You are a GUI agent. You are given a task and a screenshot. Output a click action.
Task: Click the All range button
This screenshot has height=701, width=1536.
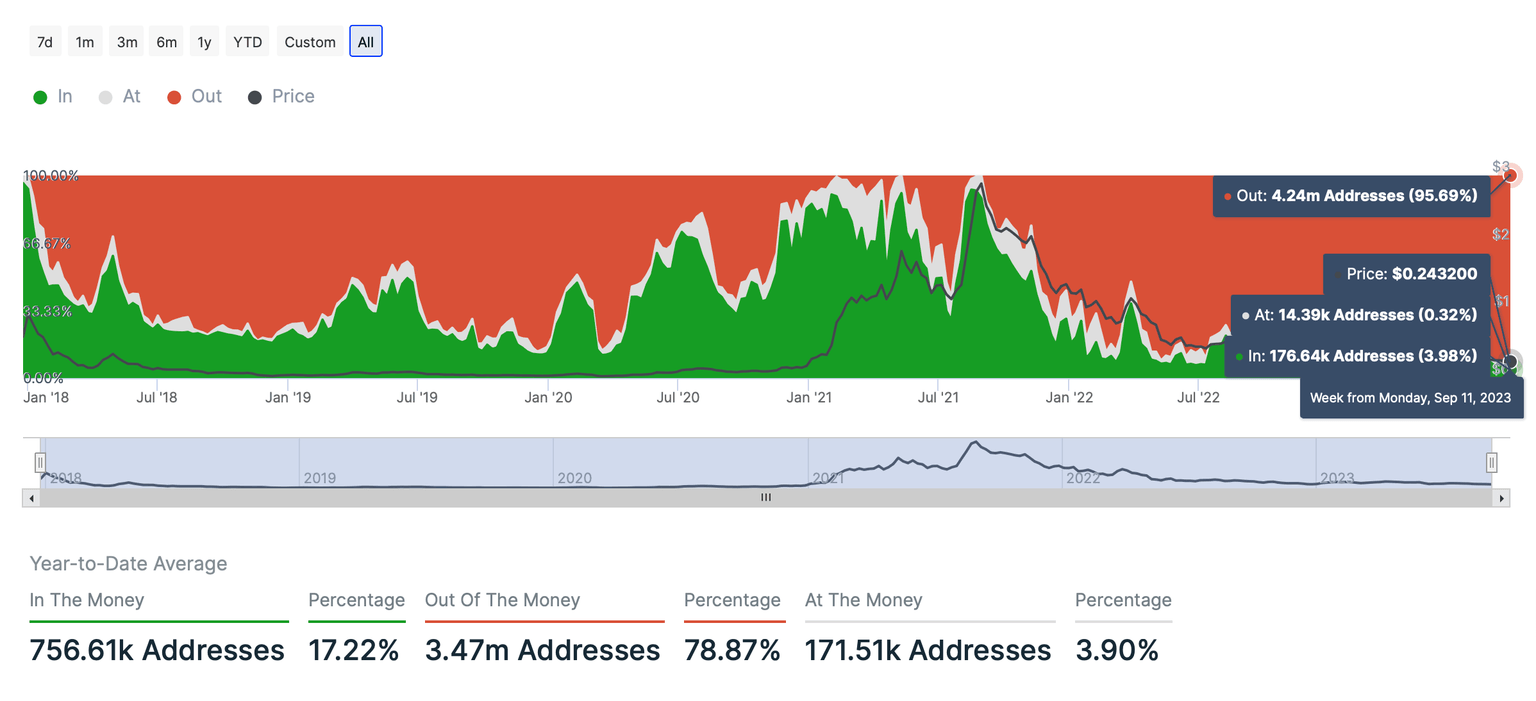point(365,41)
